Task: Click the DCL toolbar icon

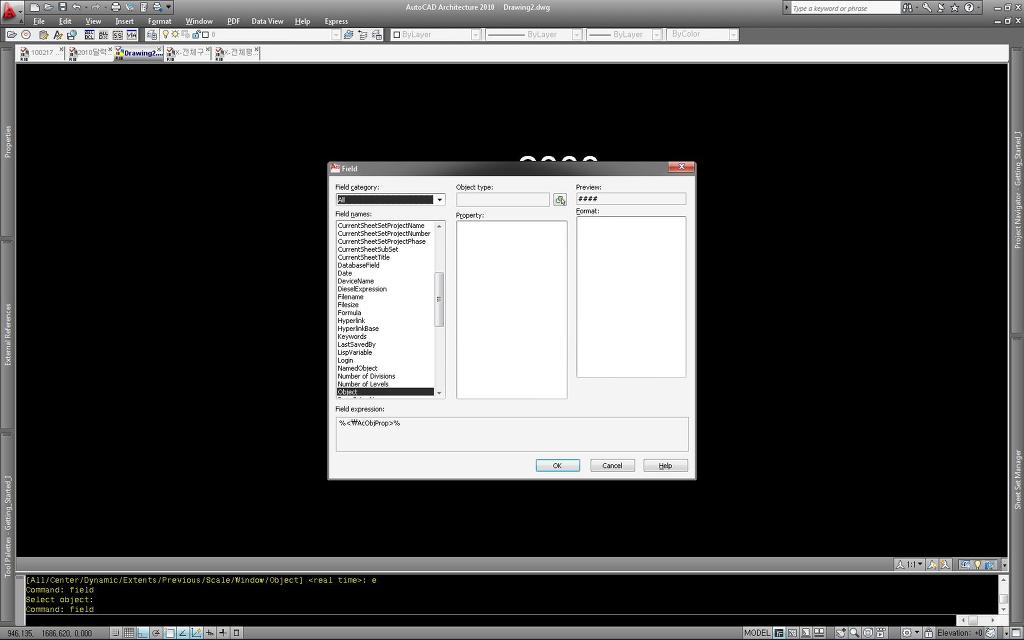Action: [89, 35]
